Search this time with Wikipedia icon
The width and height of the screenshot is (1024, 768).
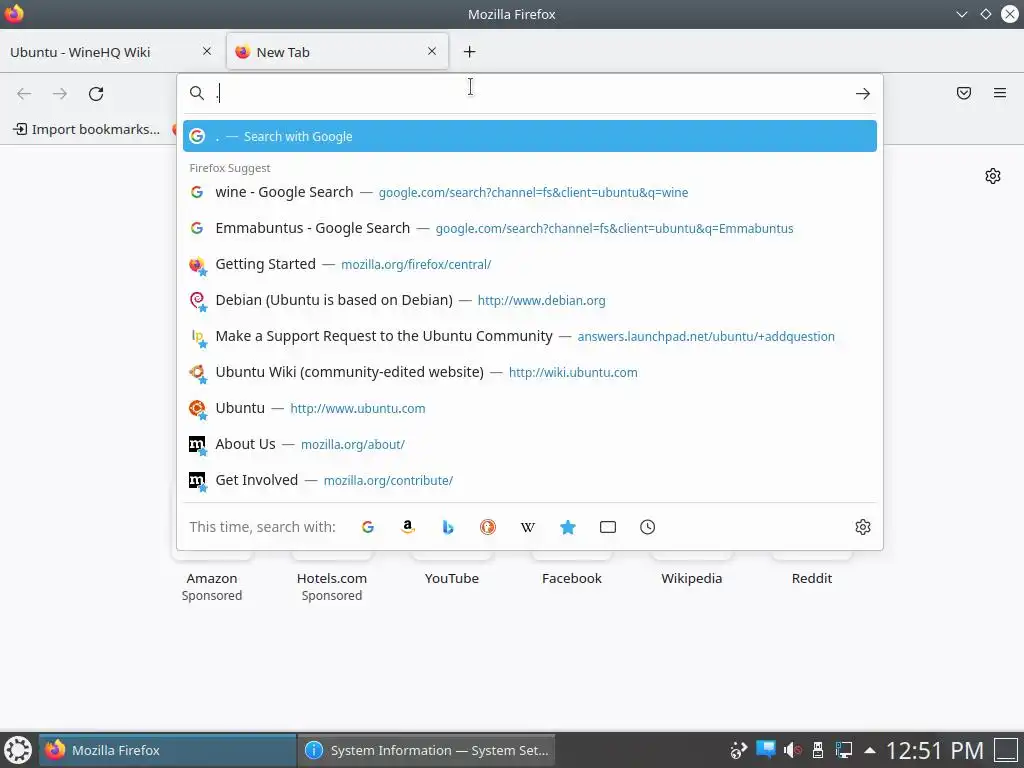tap(528, 527)
